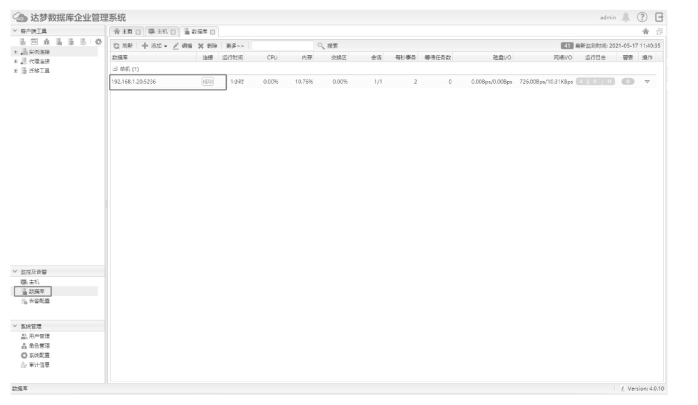Open the help question mark icon
The width and height of the screenshot is (698, 405).
pyautogui.click(x=642, y=17)
